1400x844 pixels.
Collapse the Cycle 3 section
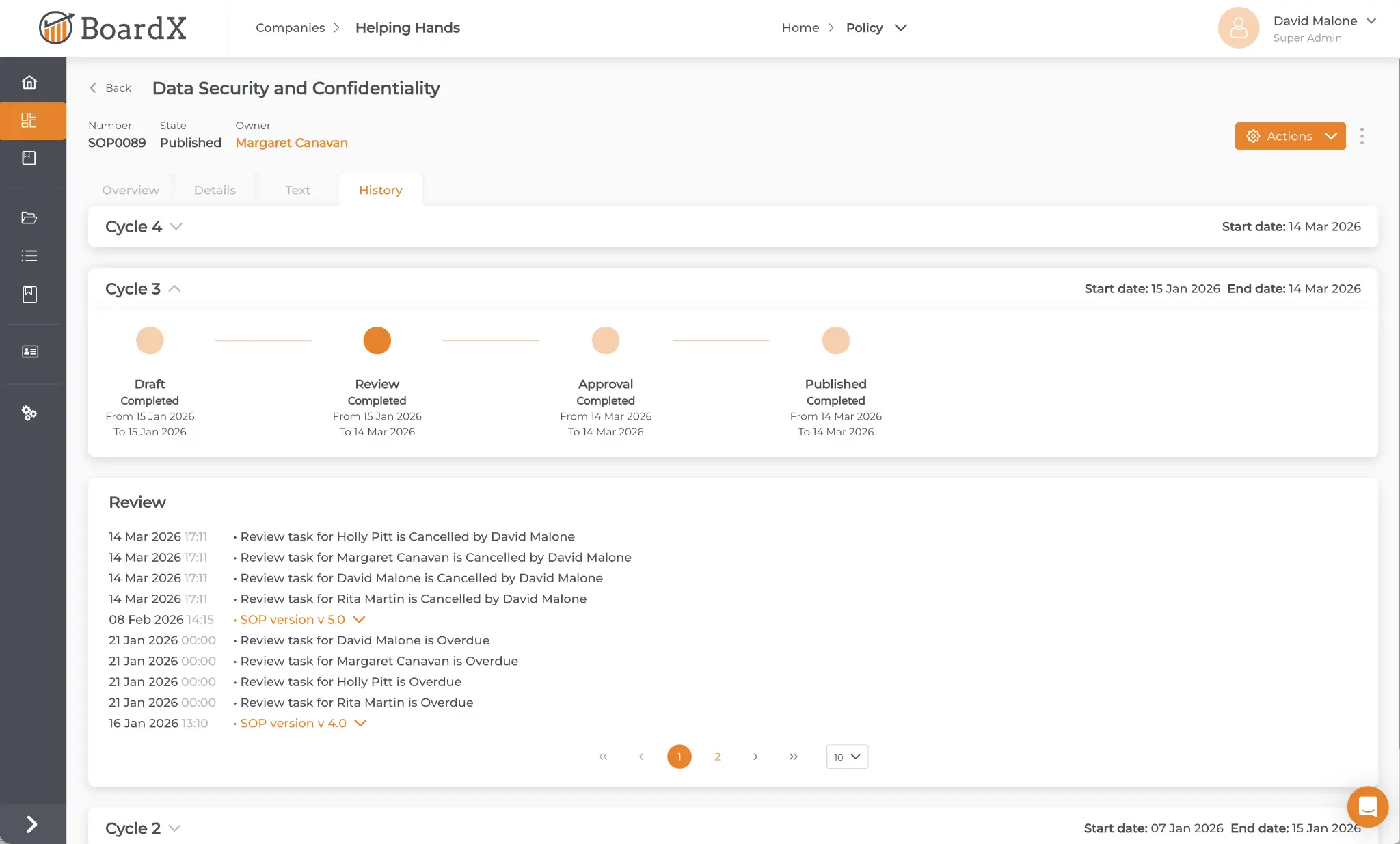(x=175, y=288)
